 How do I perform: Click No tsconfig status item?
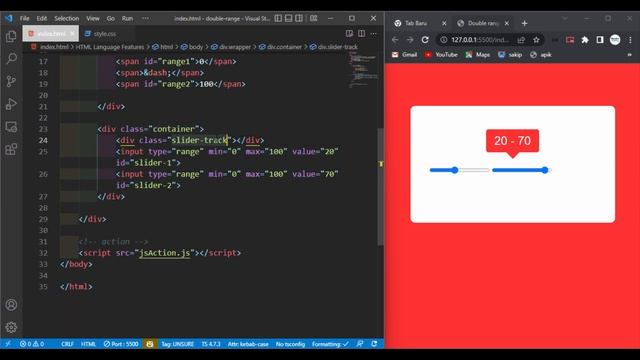point(290,344)
